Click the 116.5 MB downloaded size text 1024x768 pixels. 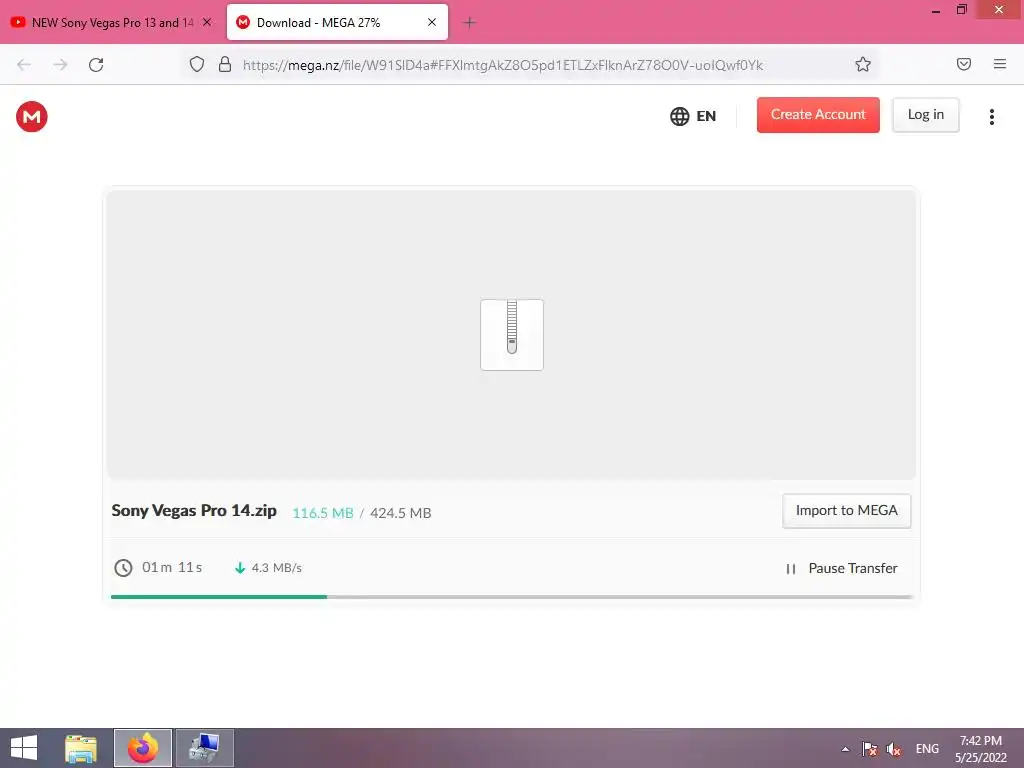323,513
